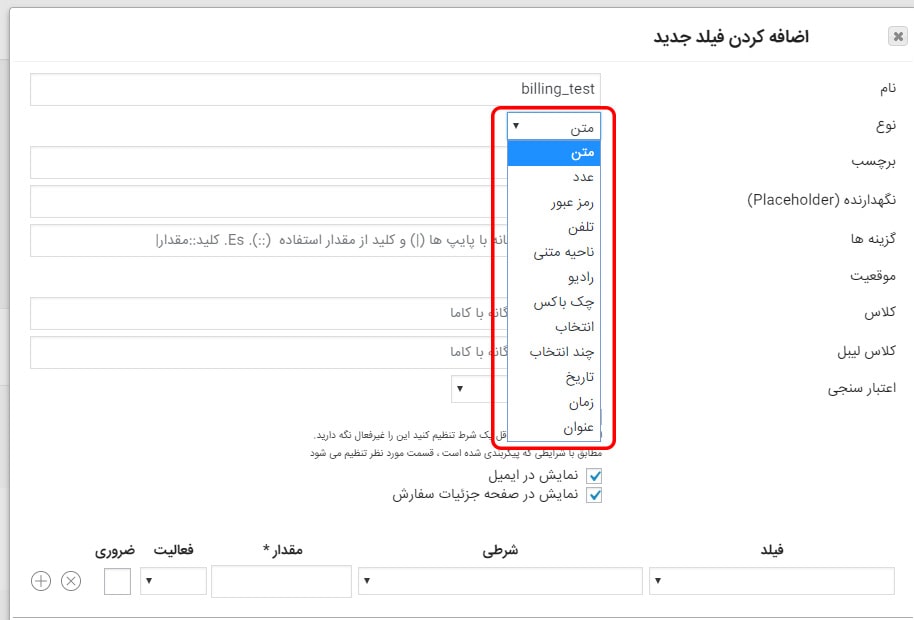Close the add new field dialog
Screen dimensions: 914x620
tap(898, 37)
